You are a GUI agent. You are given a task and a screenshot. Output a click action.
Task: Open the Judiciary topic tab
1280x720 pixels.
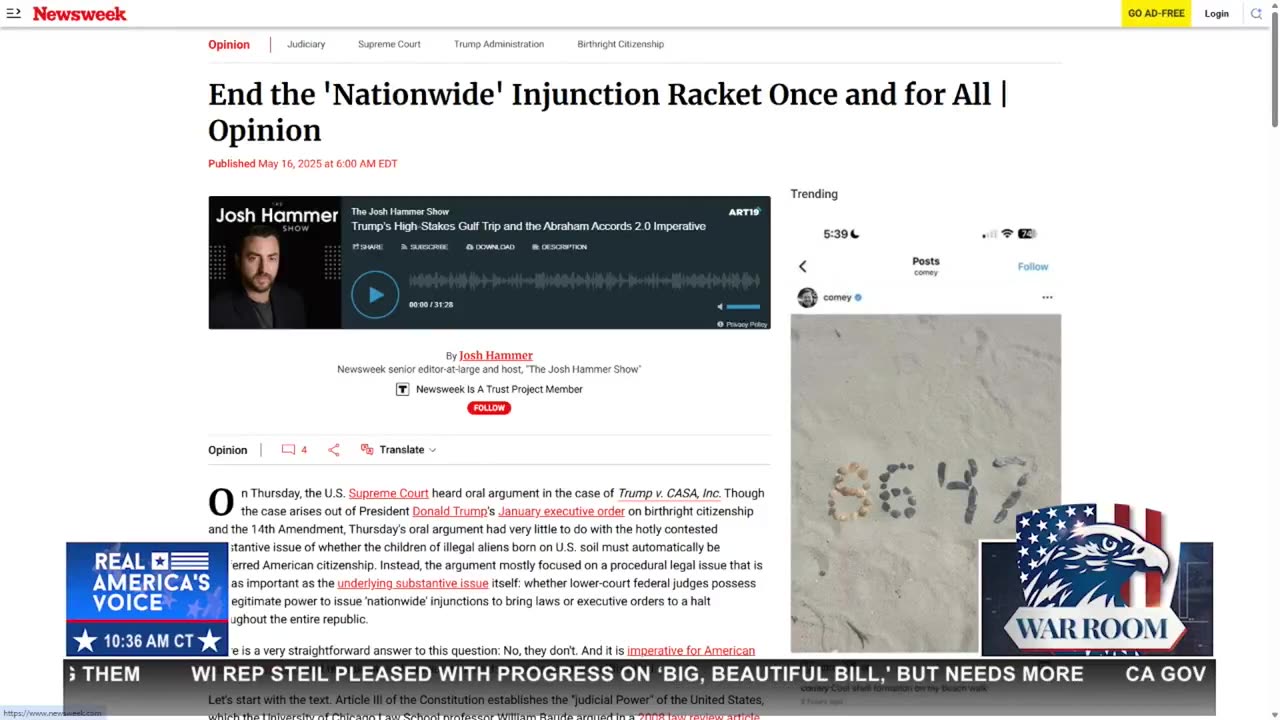click(306, 44)
